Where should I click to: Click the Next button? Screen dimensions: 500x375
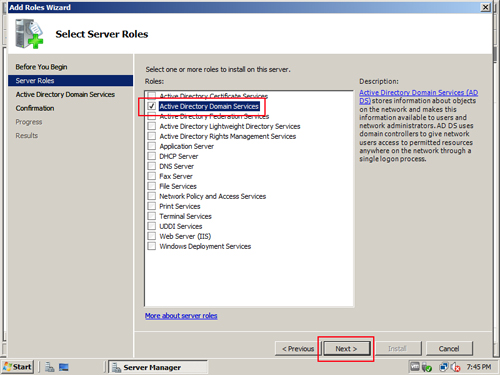tap(346, 349)
